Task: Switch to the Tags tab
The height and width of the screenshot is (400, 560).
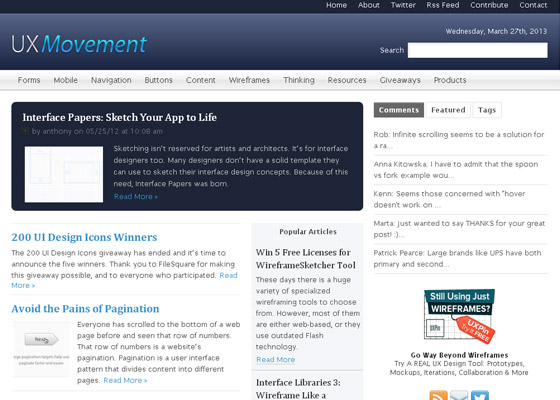Action: pos(487,110)
